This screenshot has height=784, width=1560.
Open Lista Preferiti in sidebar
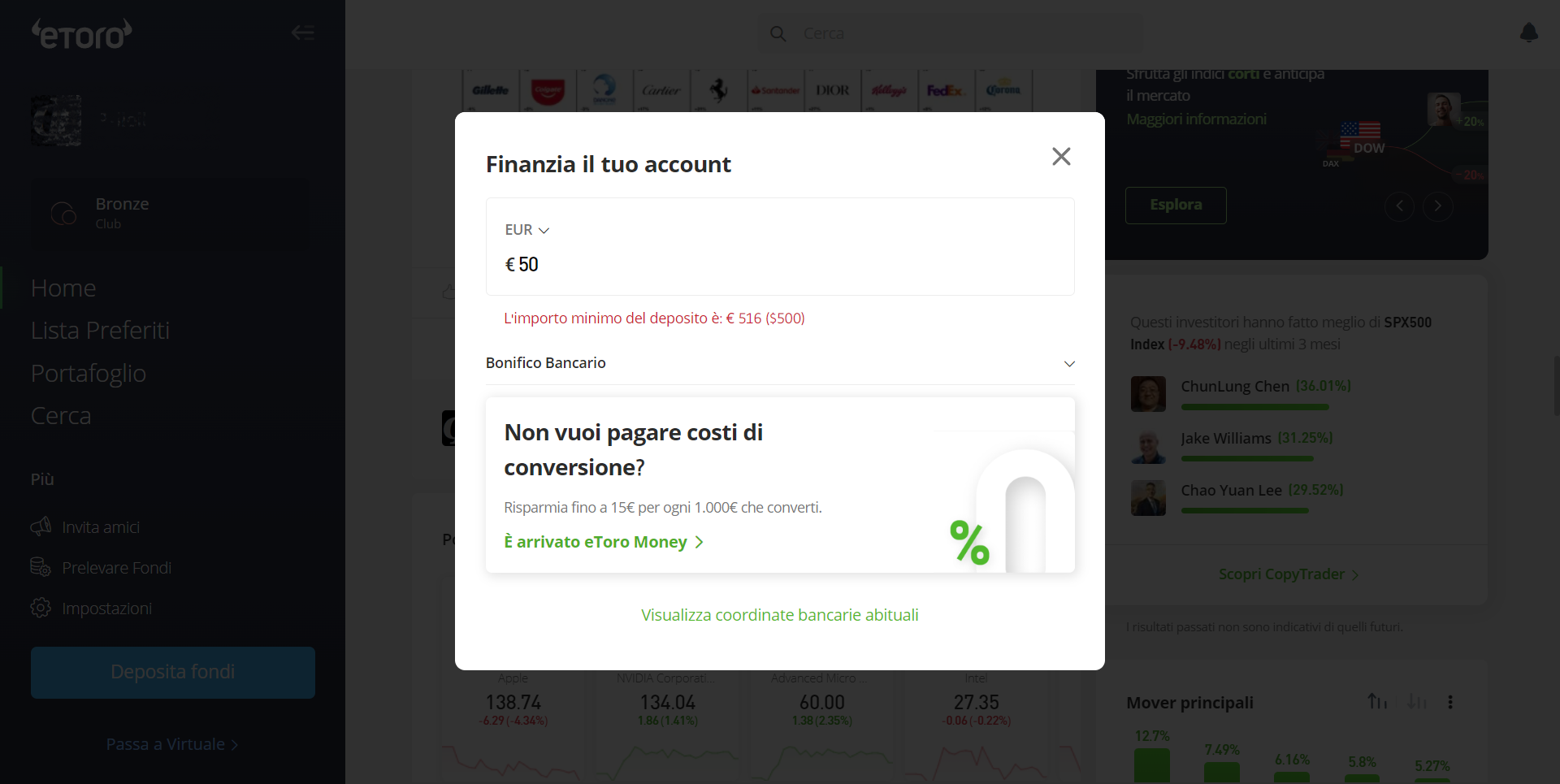tap(100, 331)
